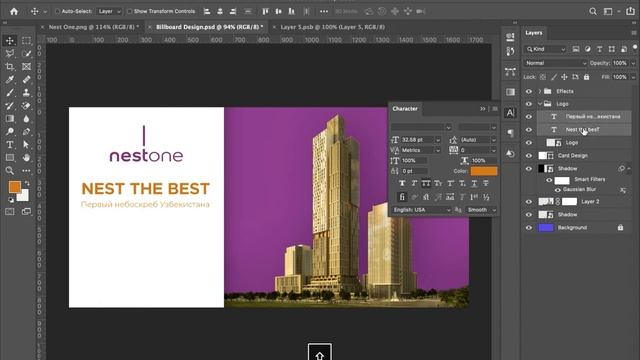Toggle Smart Filters visibility eye
Viewport: 640px width, 360px height.
point(549,180)
